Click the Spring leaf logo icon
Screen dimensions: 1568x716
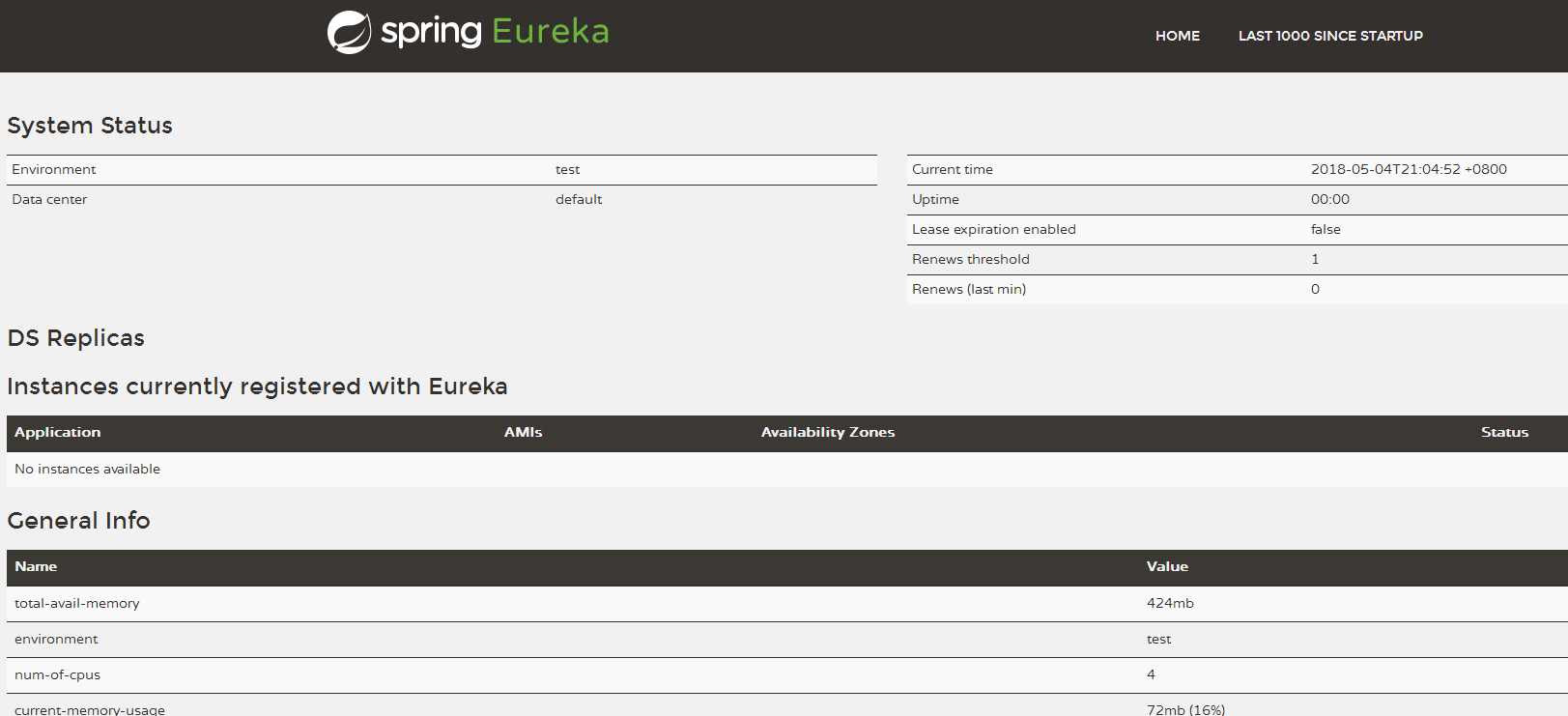(x=349, y=33)
